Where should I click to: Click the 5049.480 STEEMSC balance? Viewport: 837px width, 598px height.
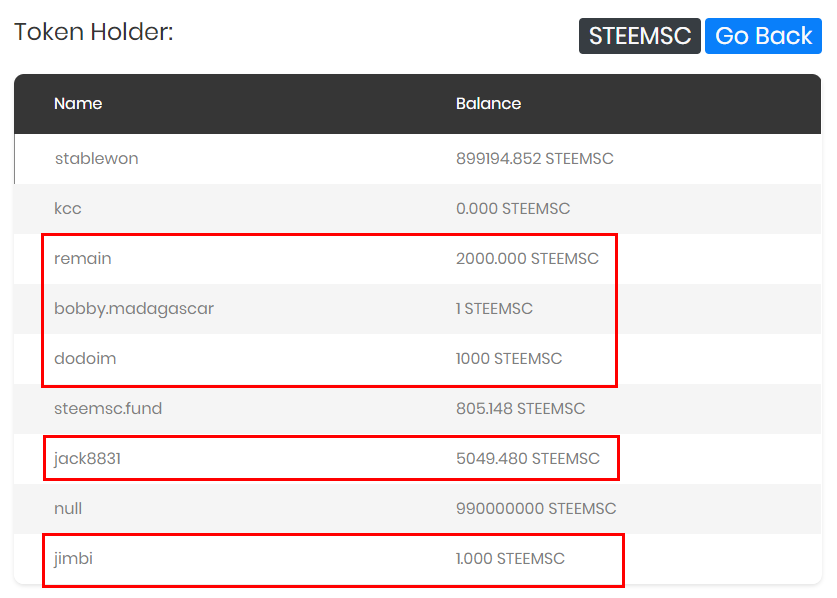pos(528,459)
